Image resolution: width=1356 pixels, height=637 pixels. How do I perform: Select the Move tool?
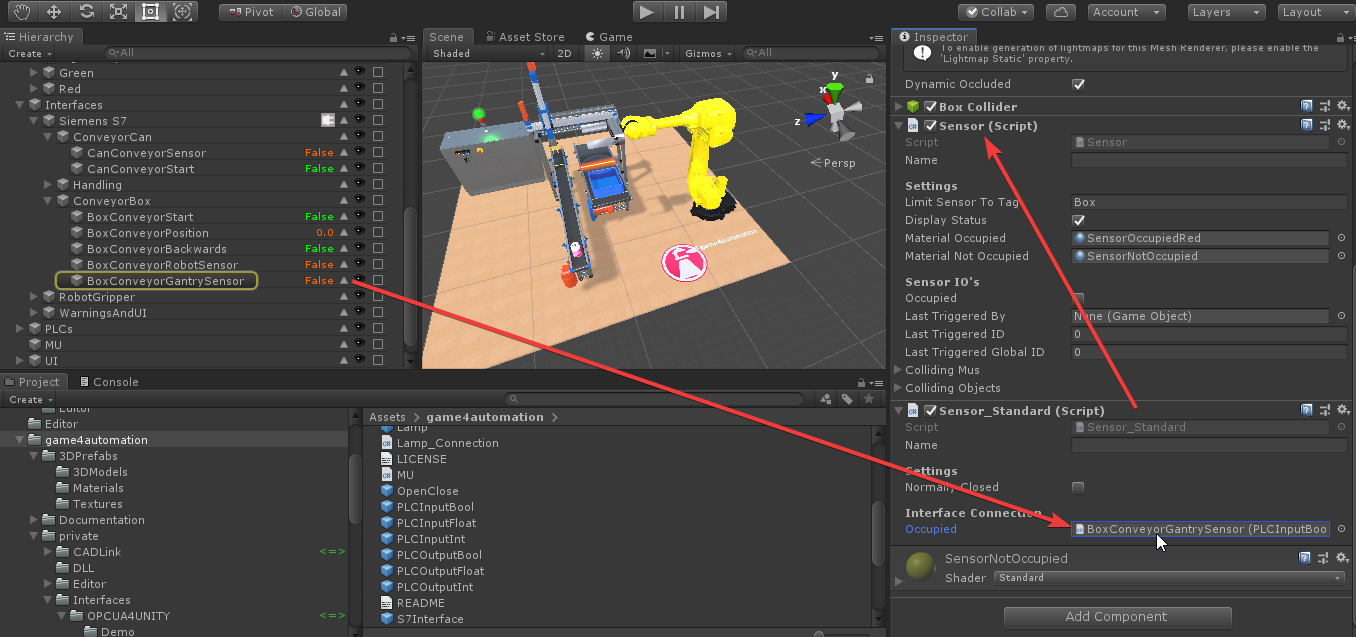coord(54,12)
